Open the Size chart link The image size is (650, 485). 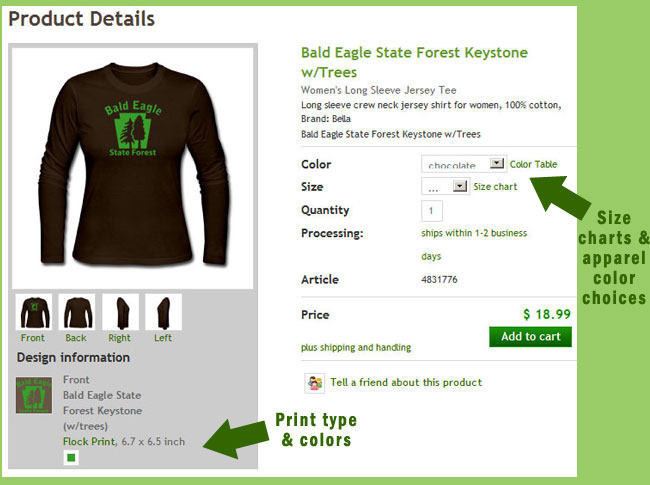tap(495, 187)
